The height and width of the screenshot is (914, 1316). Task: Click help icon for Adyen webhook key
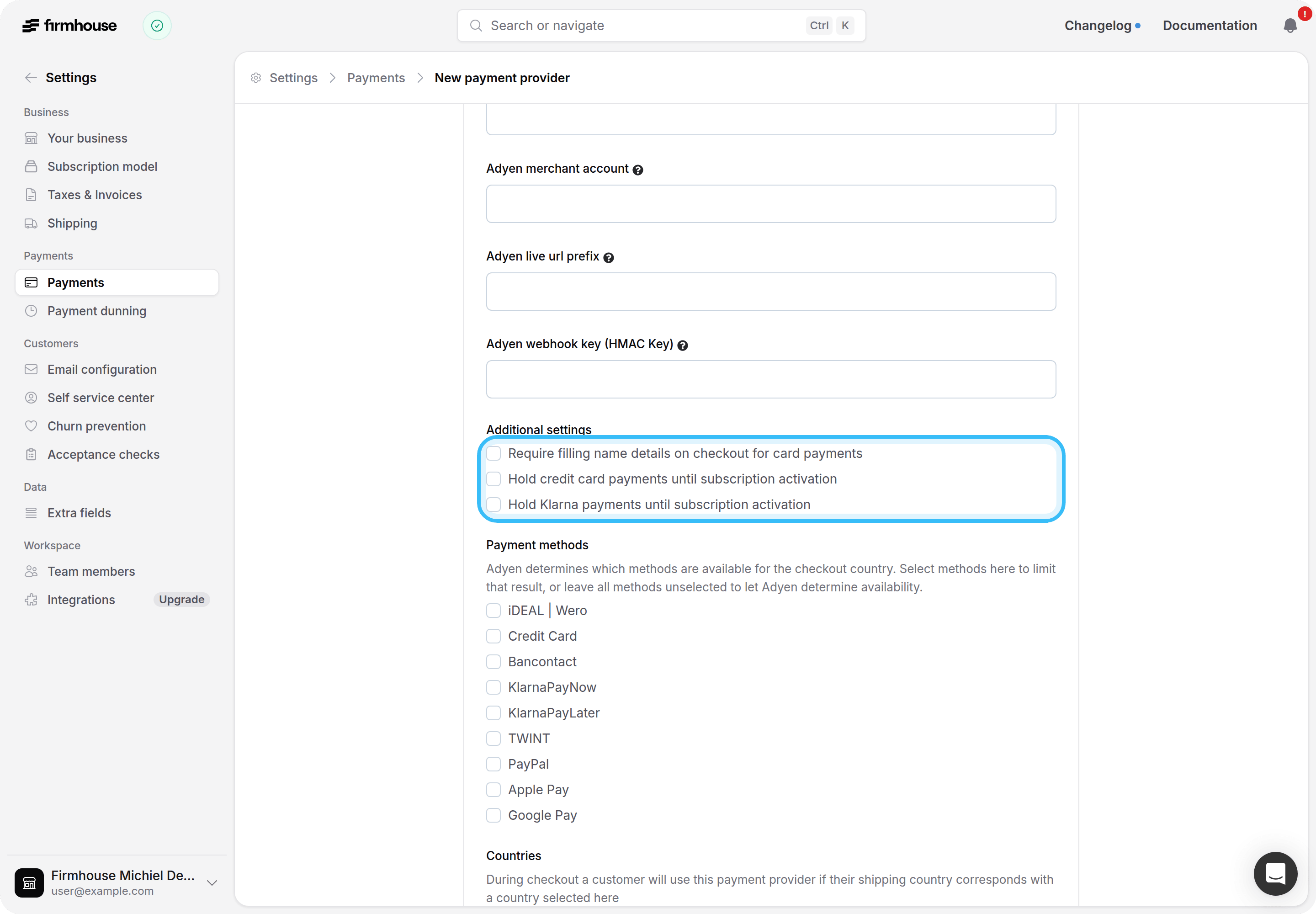683,345
